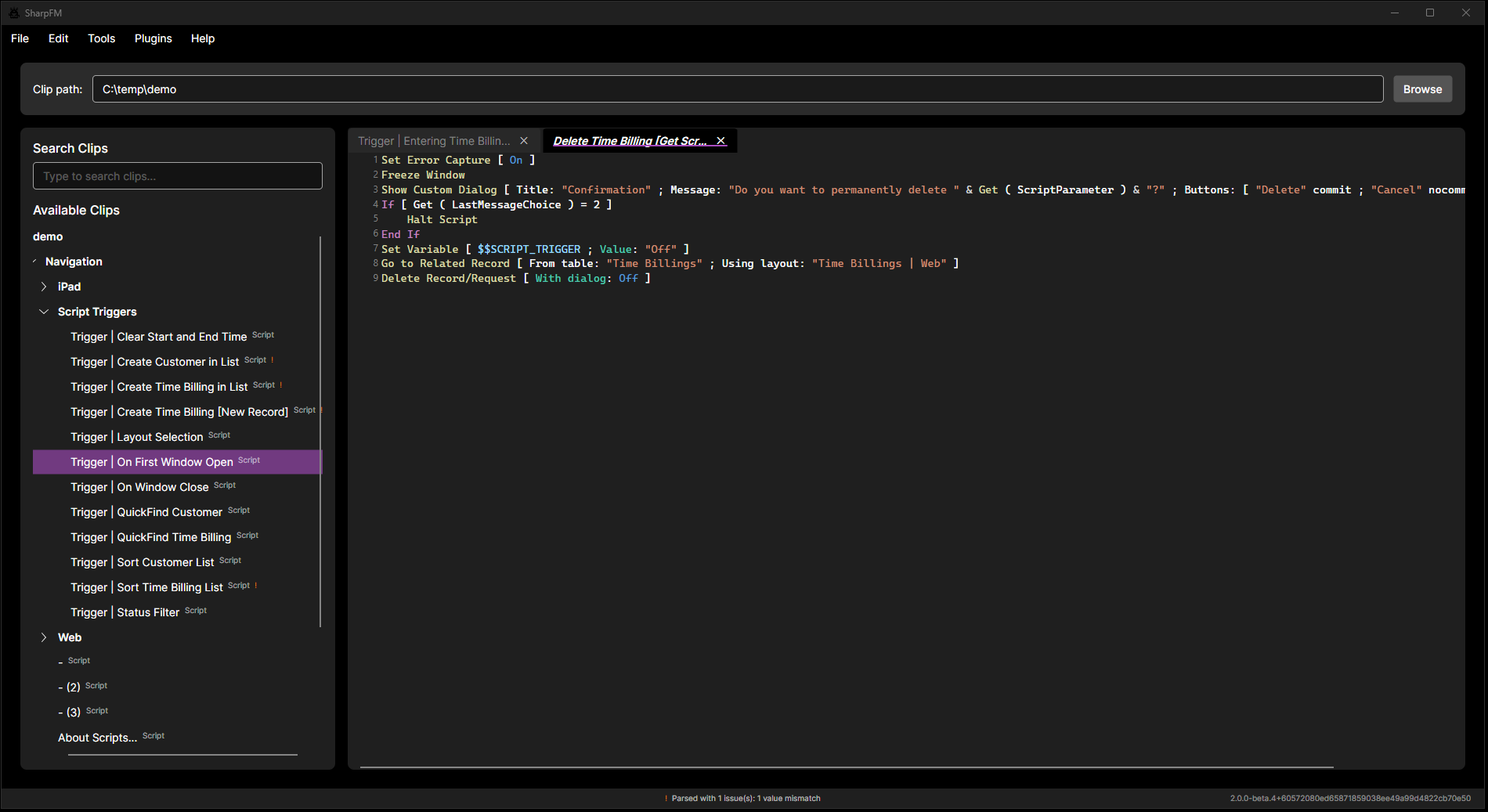Click warning icon next to Sort Time Billing List
1488x812 pixels.
(256, 586)
